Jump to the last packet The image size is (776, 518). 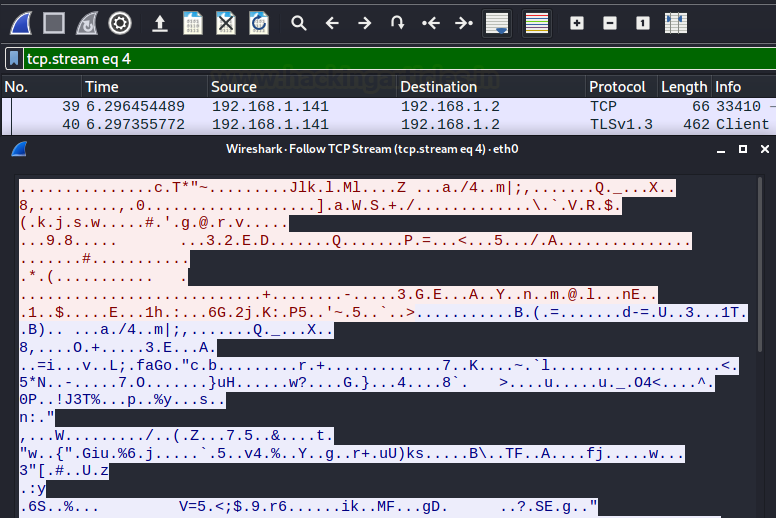click(x=463, y=22)
